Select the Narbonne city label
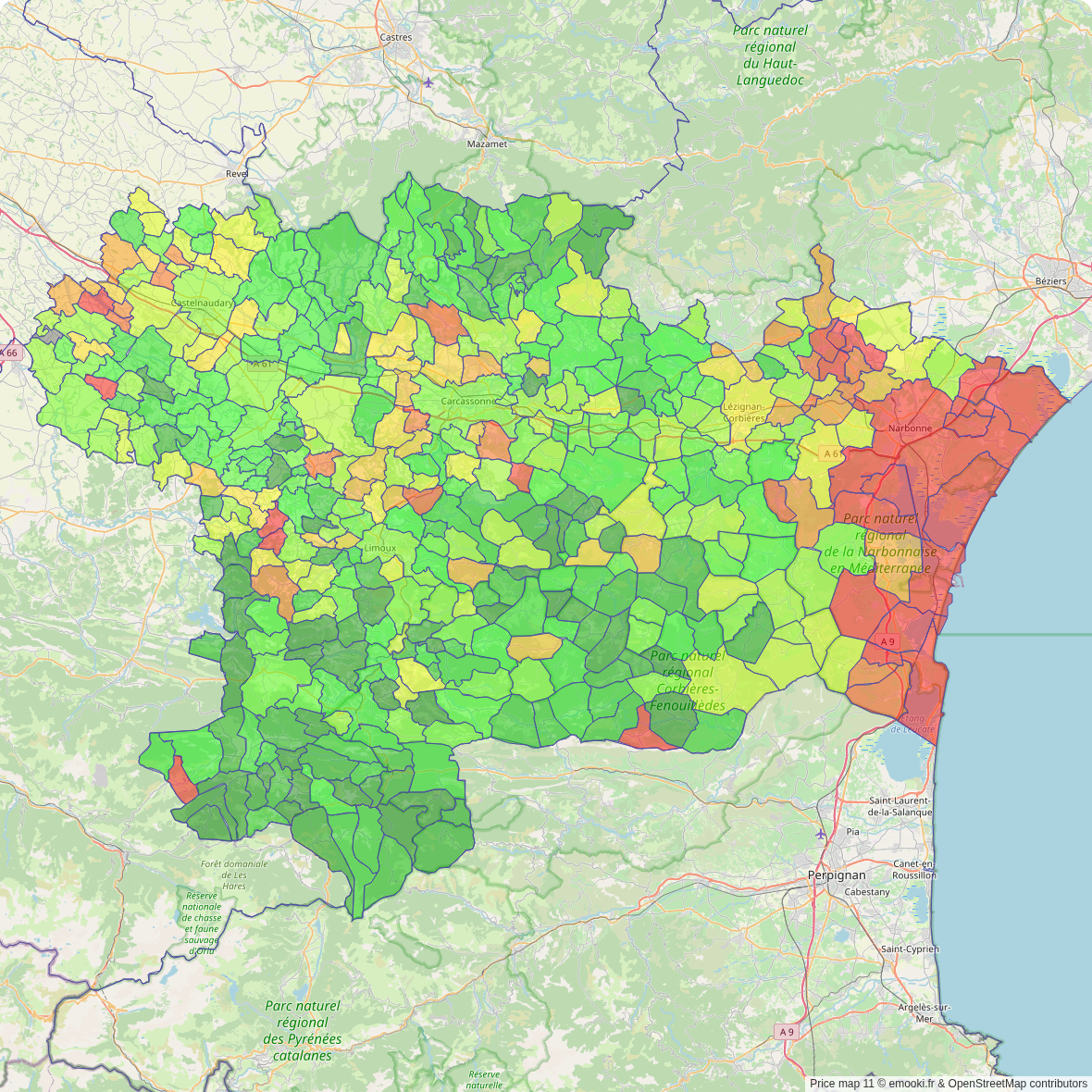Screen dimensions: 1092x1092 910,428
